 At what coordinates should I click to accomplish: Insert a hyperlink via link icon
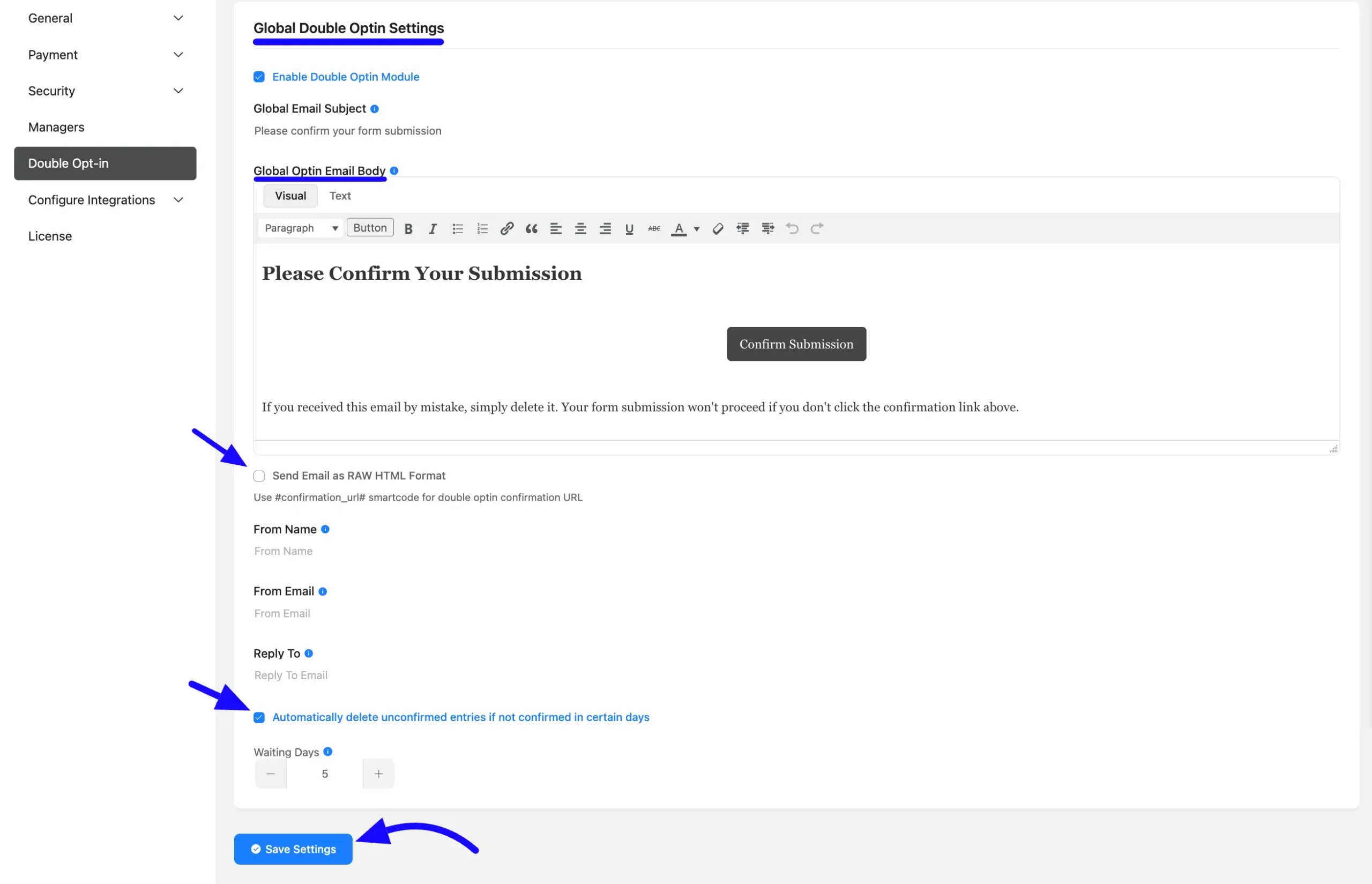pyautogui.click(x=506, y=228)
